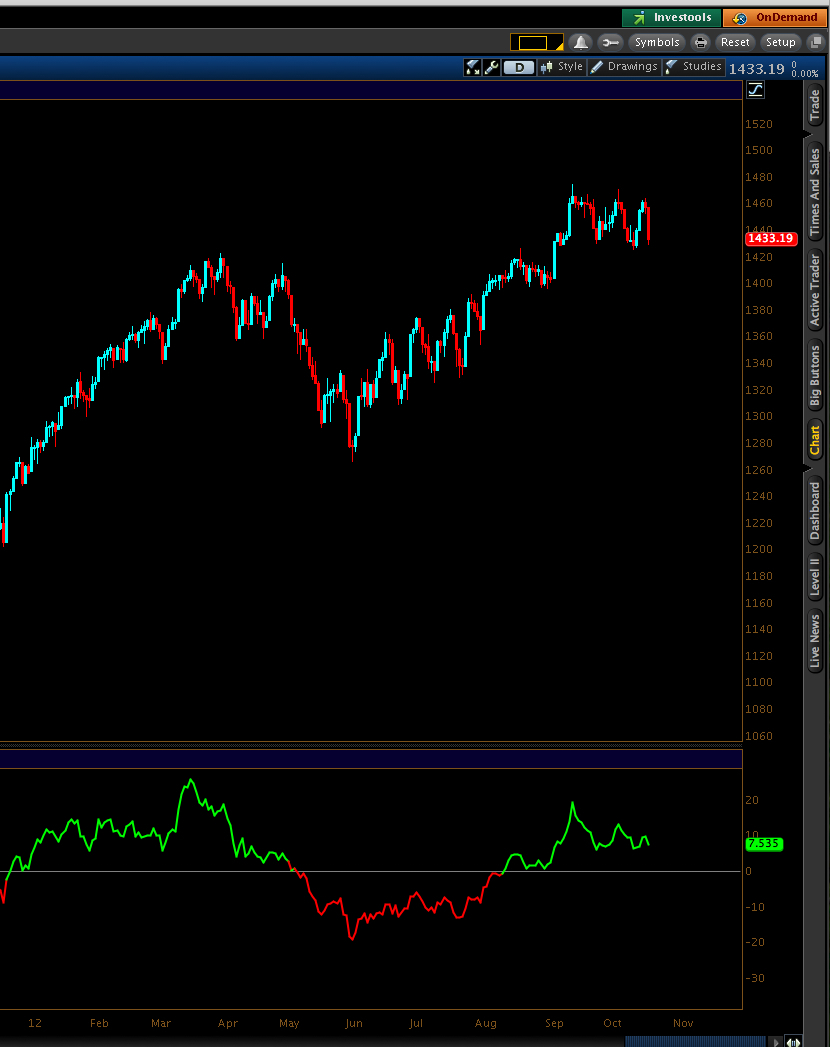This screenshot has height=1047, width=830.
Task: Click the Sep label on time axis
Action: [554, 1023]
